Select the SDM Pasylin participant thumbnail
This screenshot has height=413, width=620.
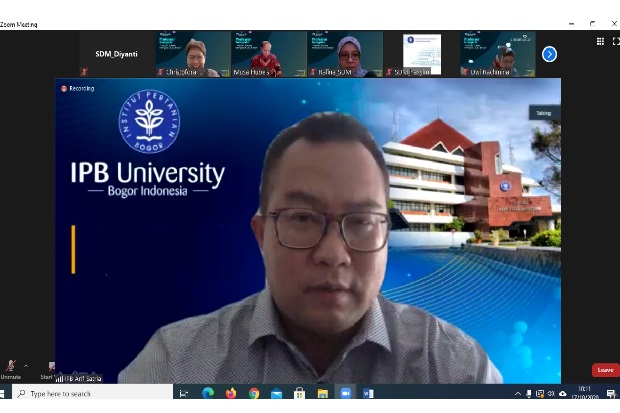pos(422,54)
